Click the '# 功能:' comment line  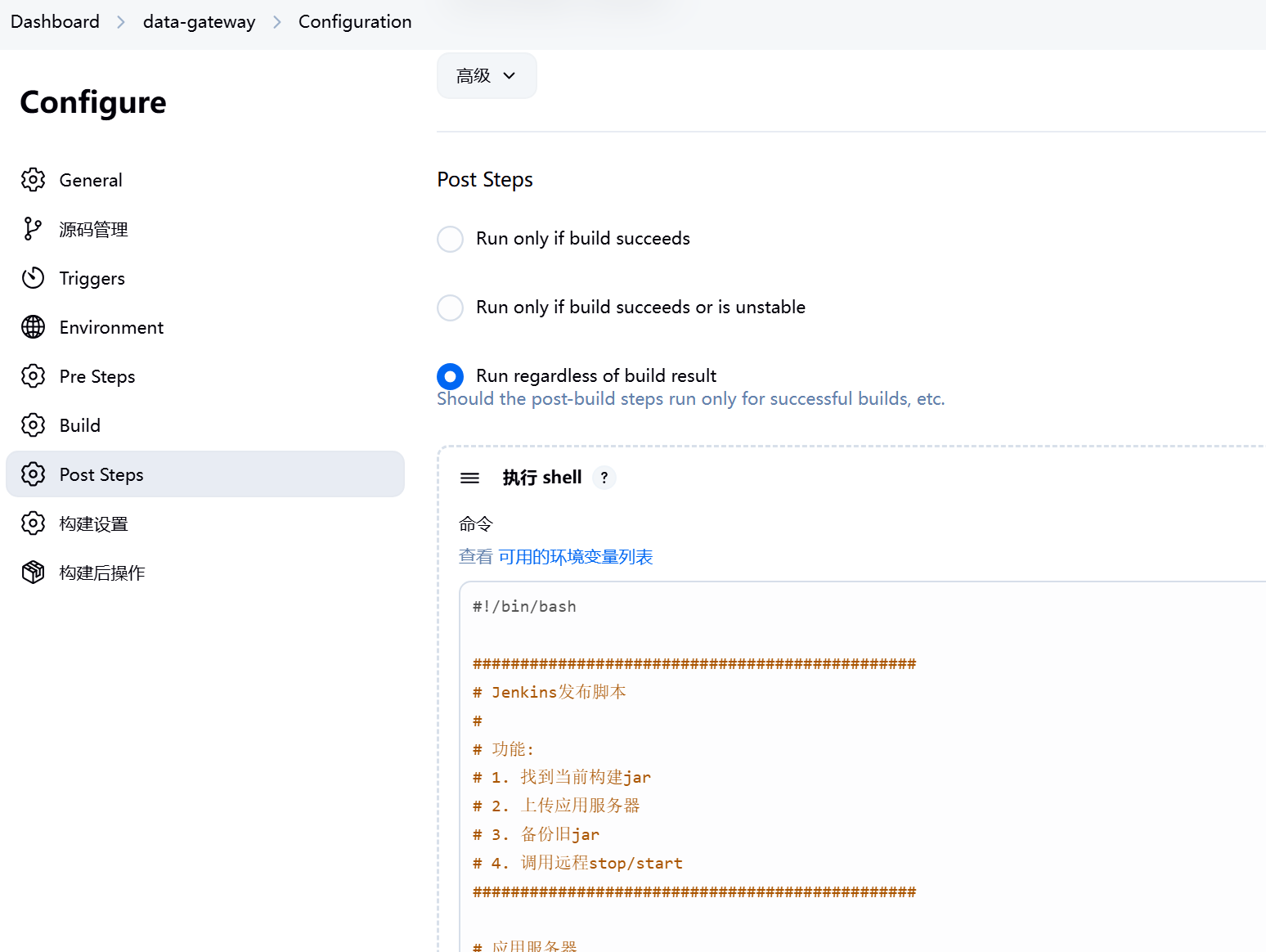click(x=503, y=749)
